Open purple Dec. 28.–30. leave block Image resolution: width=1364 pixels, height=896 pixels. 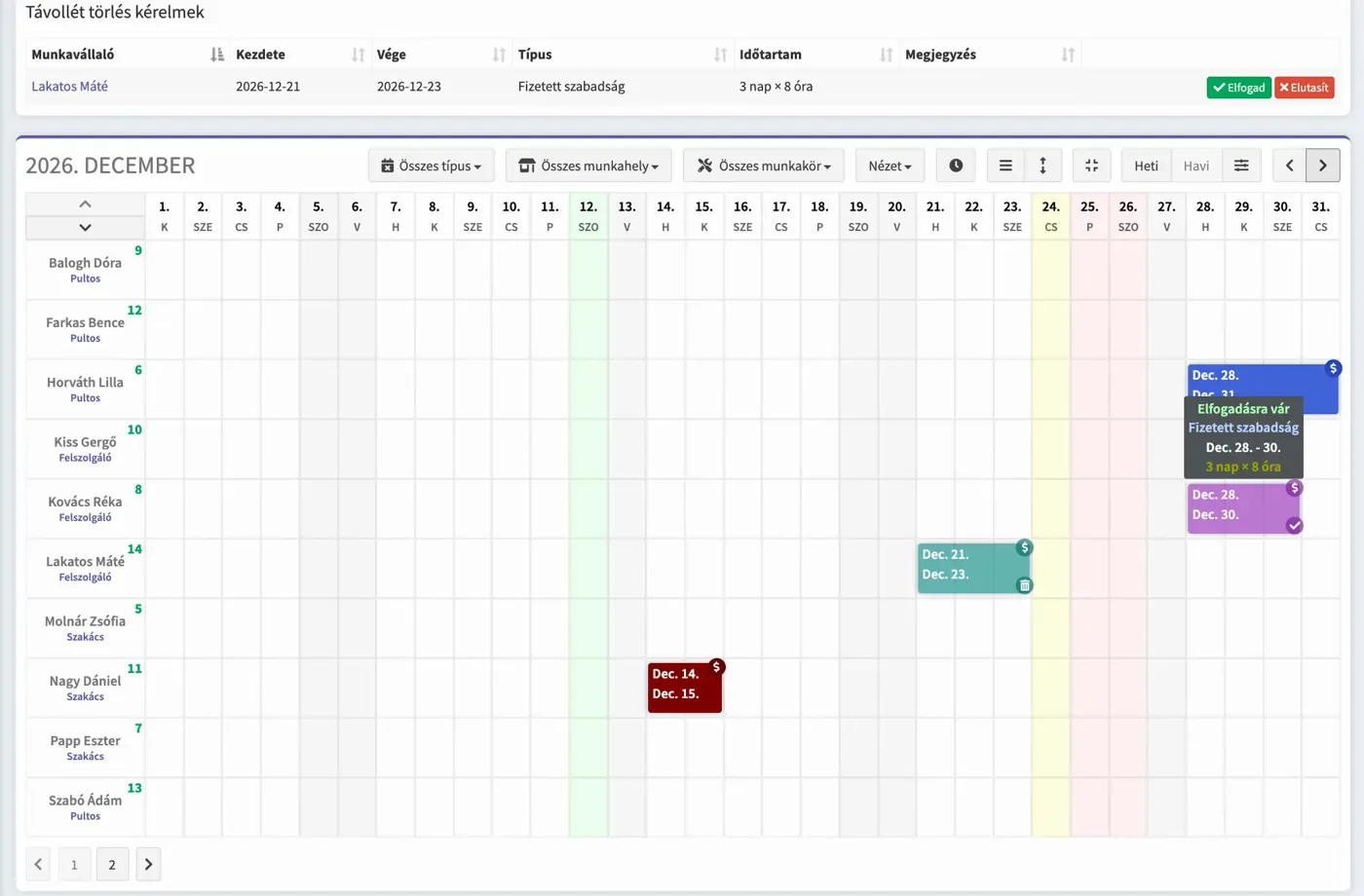coord(1243,508)
